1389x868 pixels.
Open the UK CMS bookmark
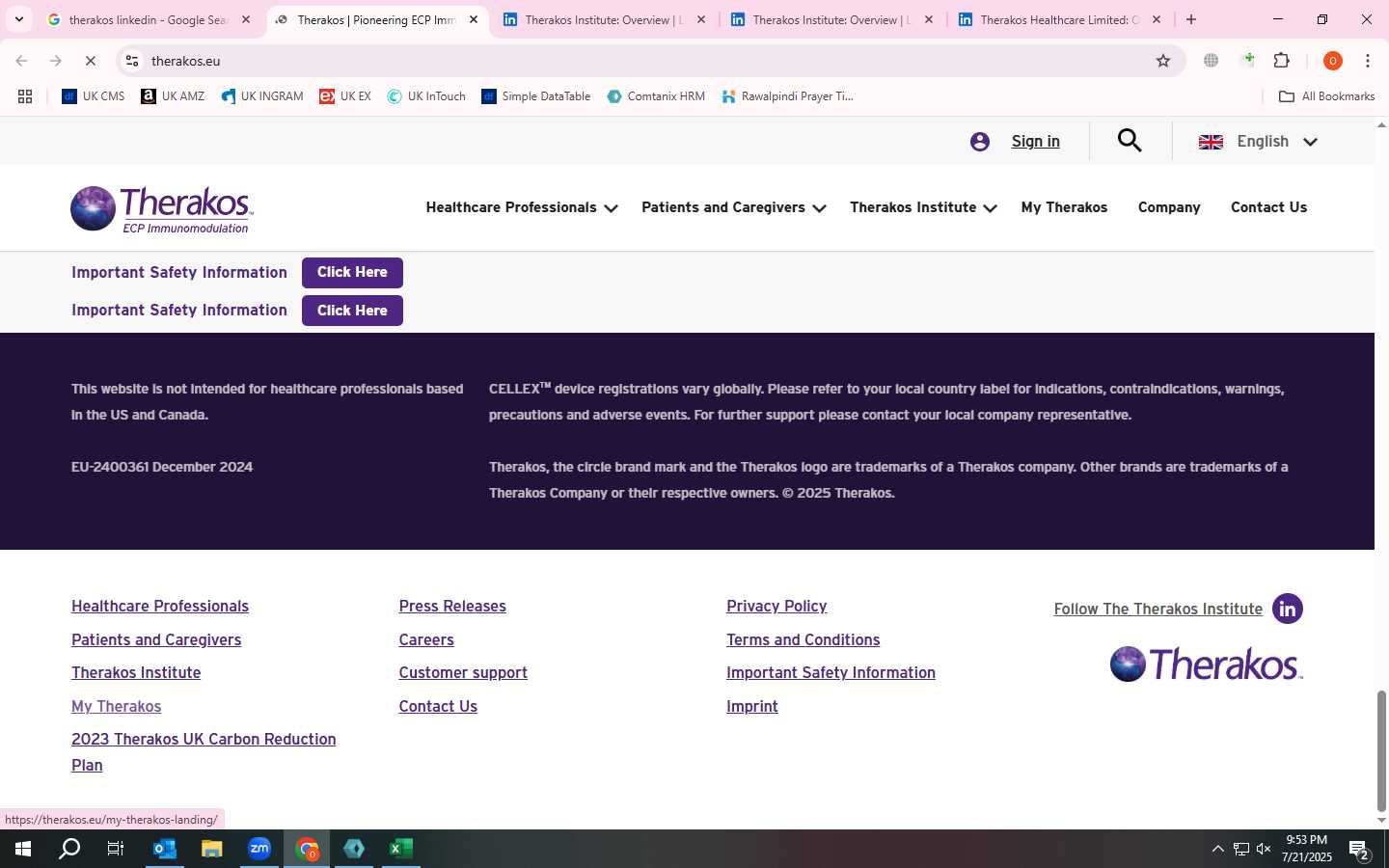(x=94, y=96)
